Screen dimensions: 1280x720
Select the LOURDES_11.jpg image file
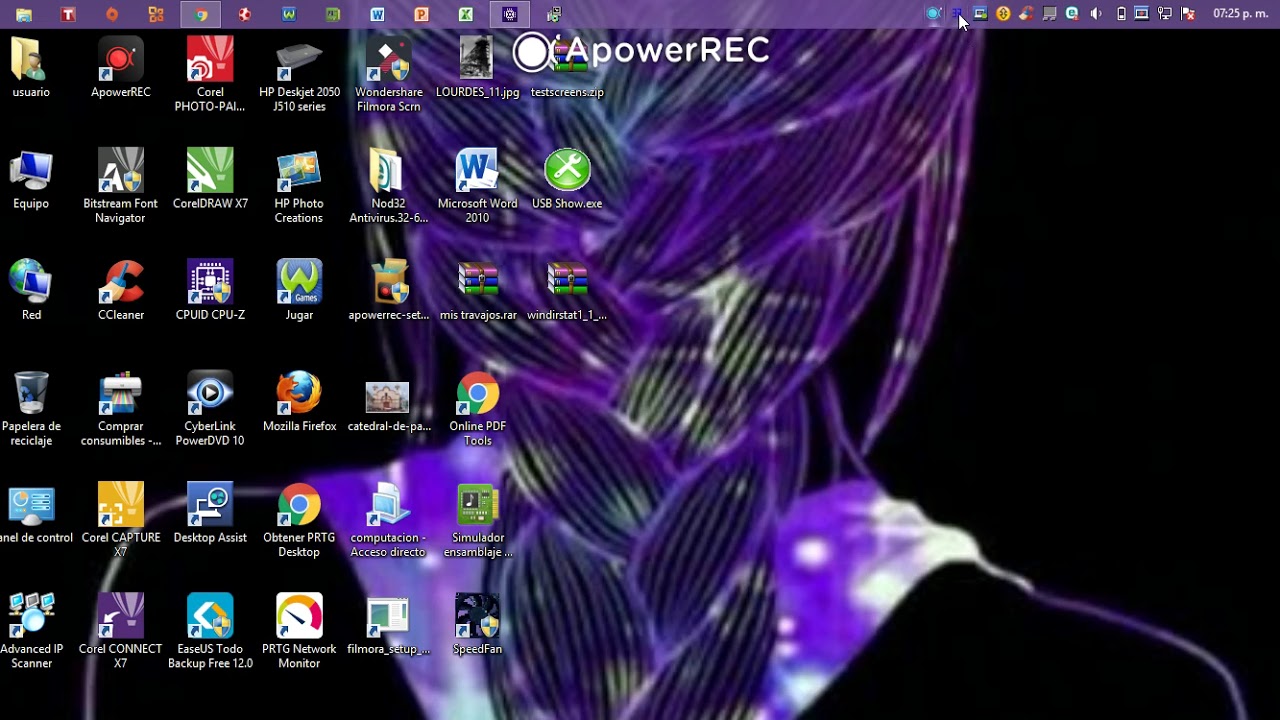(x=477, y=68)
